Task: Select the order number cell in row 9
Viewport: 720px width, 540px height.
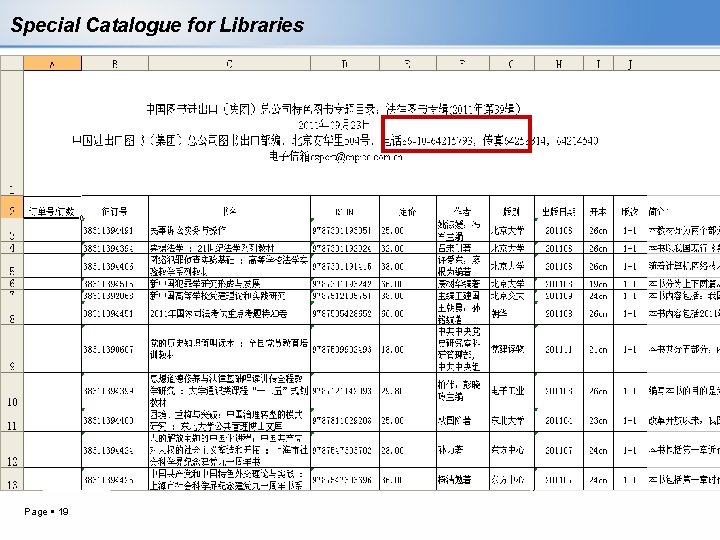Action: [115, 349]
